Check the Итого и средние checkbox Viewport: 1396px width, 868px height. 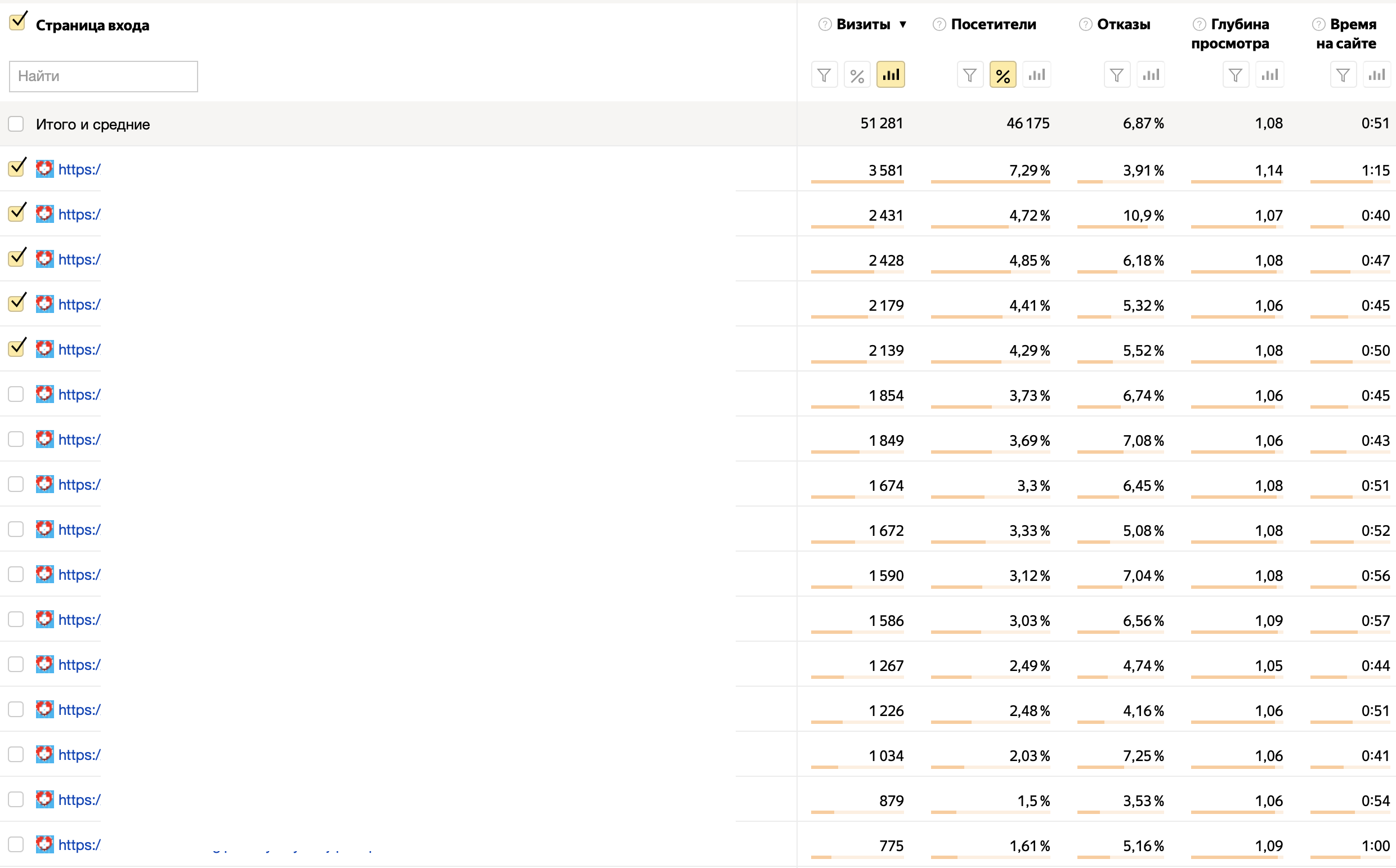click(16, 124)
